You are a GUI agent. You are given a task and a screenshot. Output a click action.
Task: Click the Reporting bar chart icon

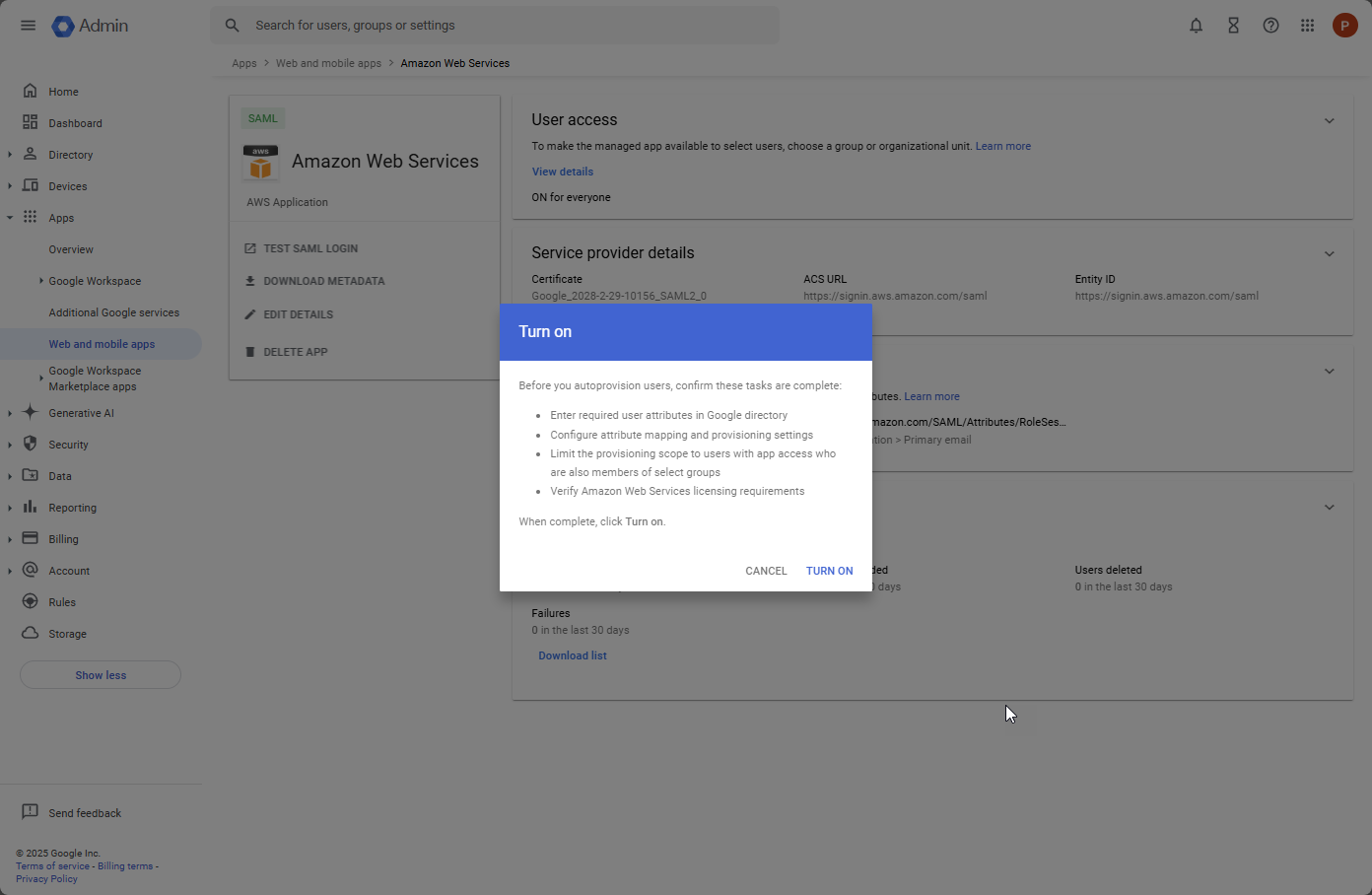[30, 507]
